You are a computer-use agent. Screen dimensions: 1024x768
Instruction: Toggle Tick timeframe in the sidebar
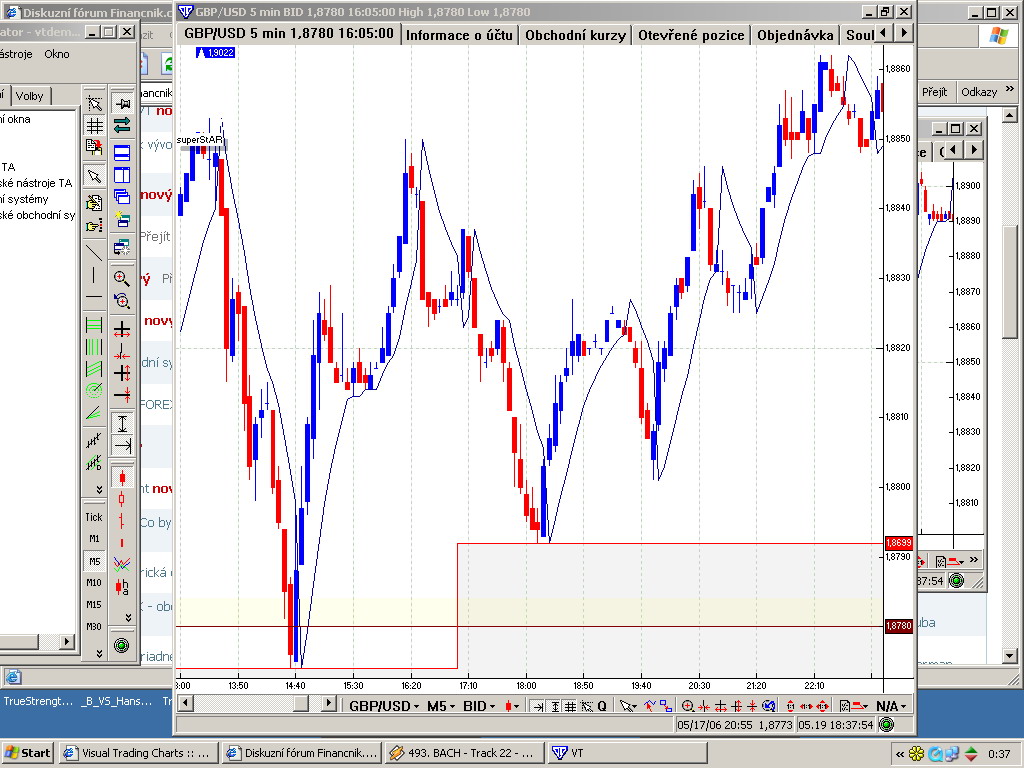click(94, 517)
